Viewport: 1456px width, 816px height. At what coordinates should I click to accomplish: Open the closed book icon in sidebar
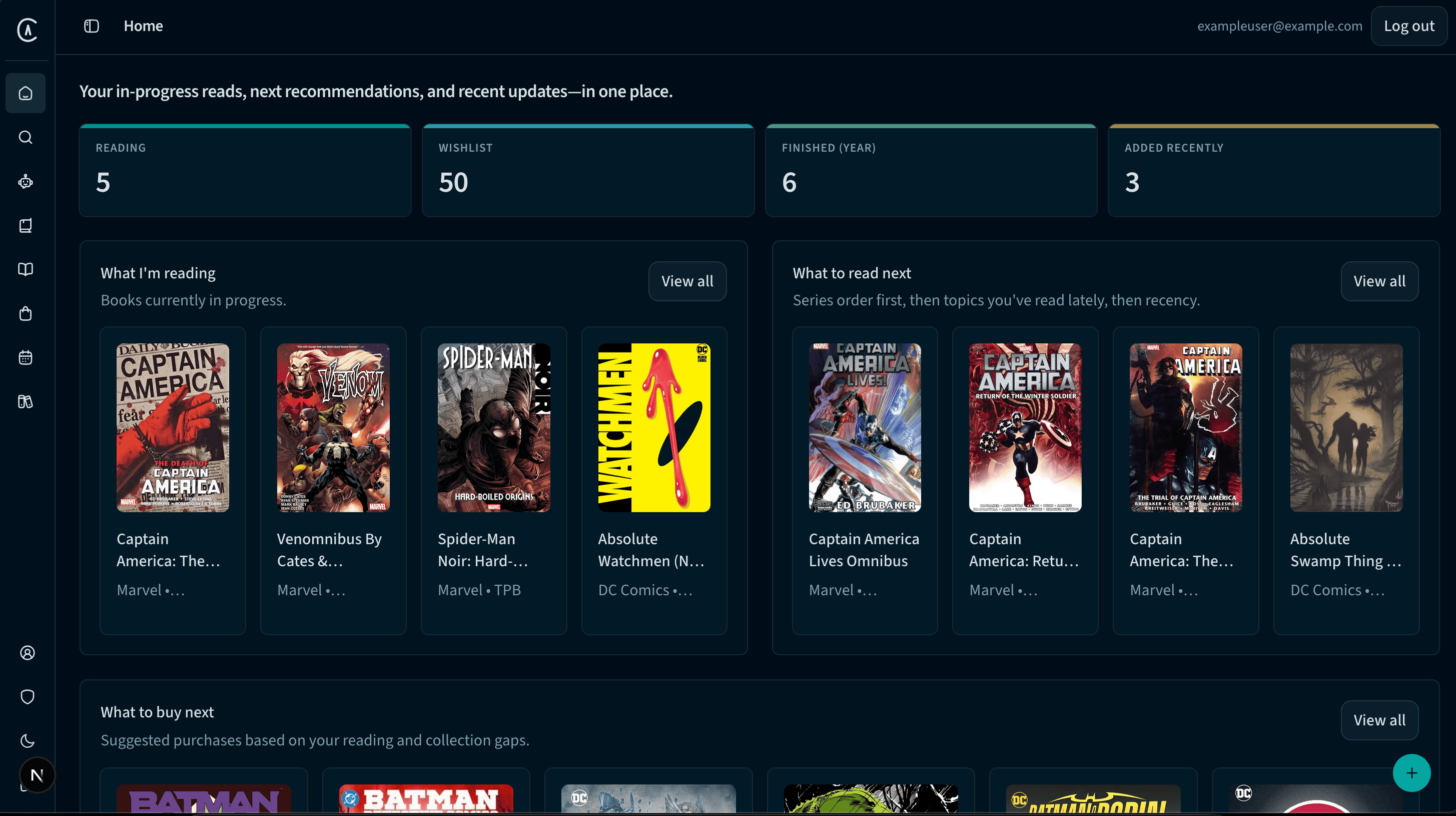[26, 226]
